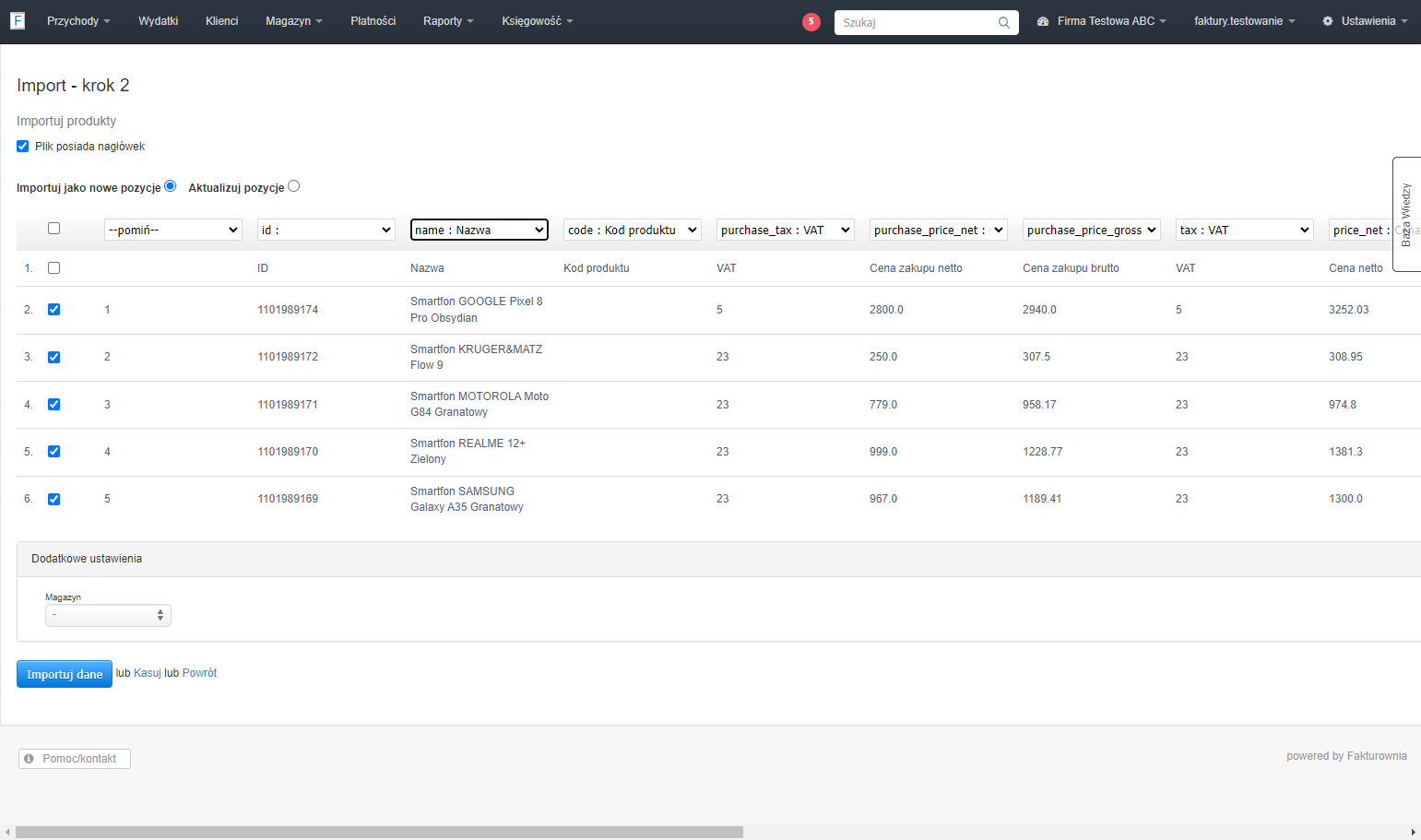The width and height of the screenshot is (1421, 840).
Task: Click the Fakturownia F logo icon
Action: [17, 20]
